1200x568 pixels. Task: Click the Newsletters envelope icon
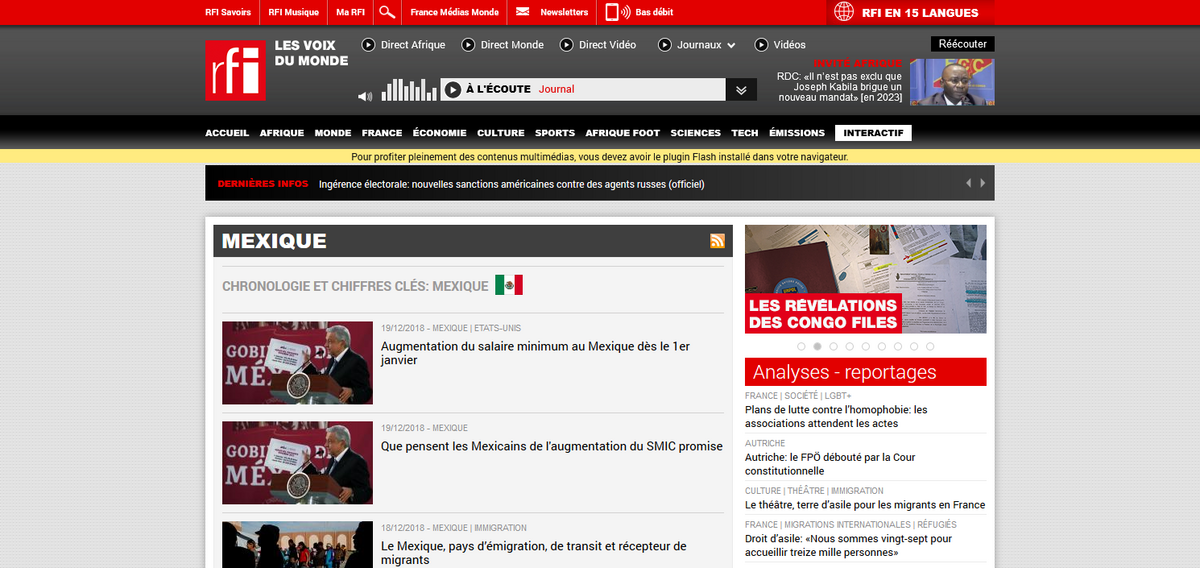[x=523, y=12]
